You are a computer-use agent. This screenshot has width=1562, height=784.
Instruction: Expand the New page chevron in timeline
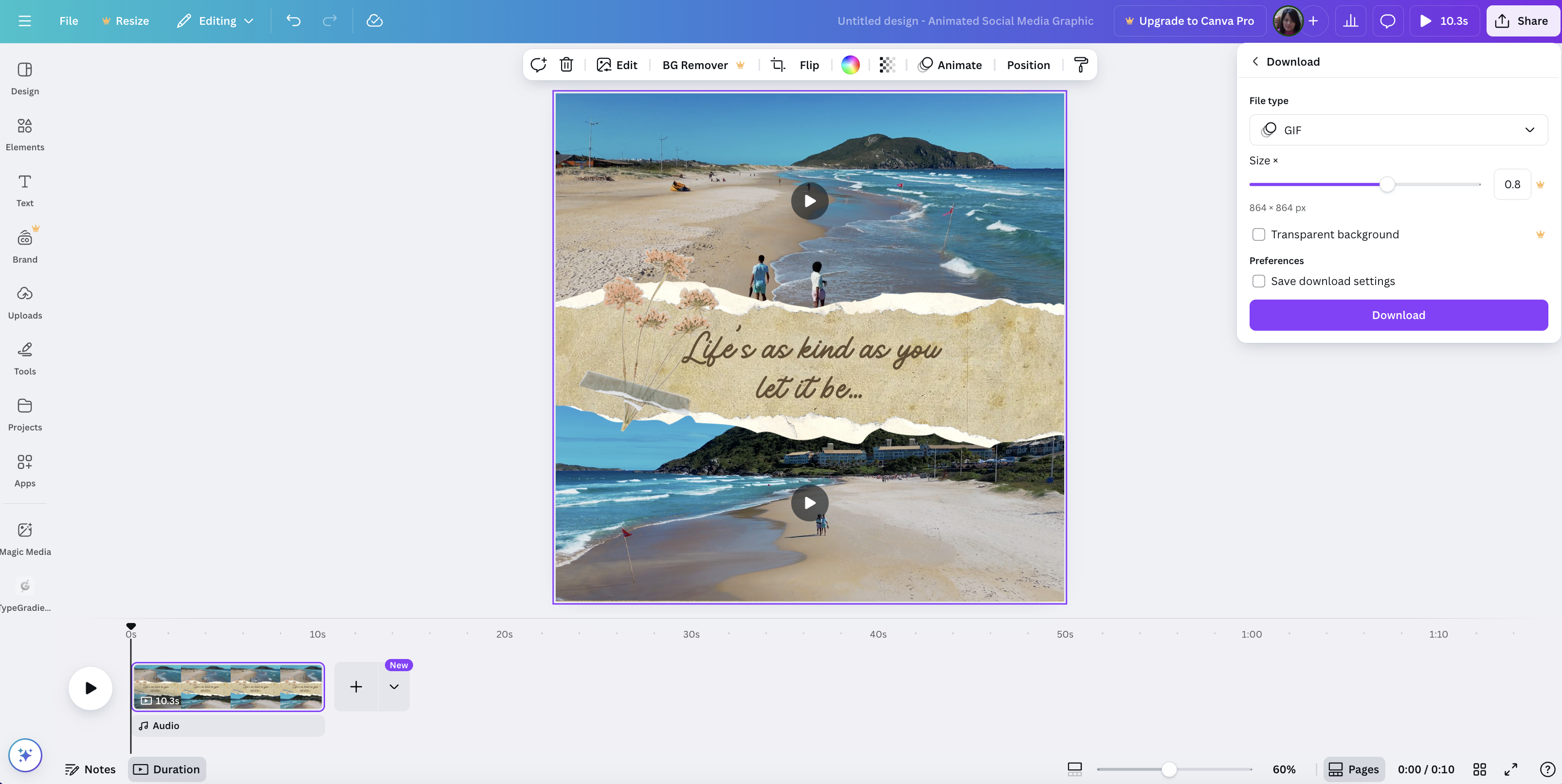click(x=394, y=686)
